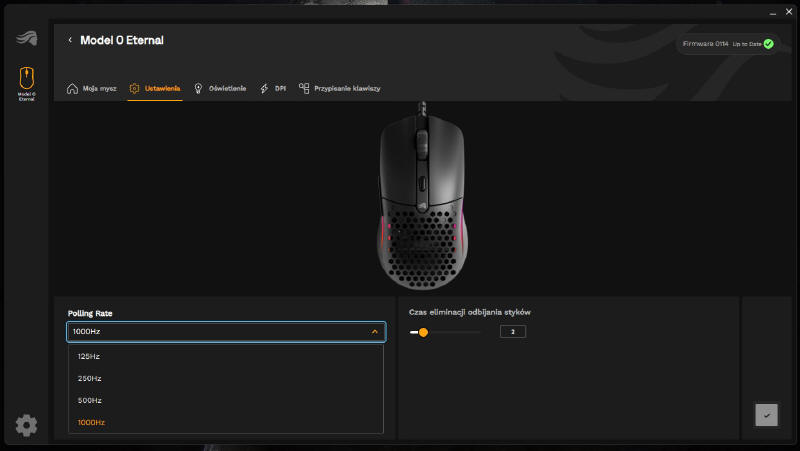Select Model O Eternal device icon

click(x=26, y=78)
